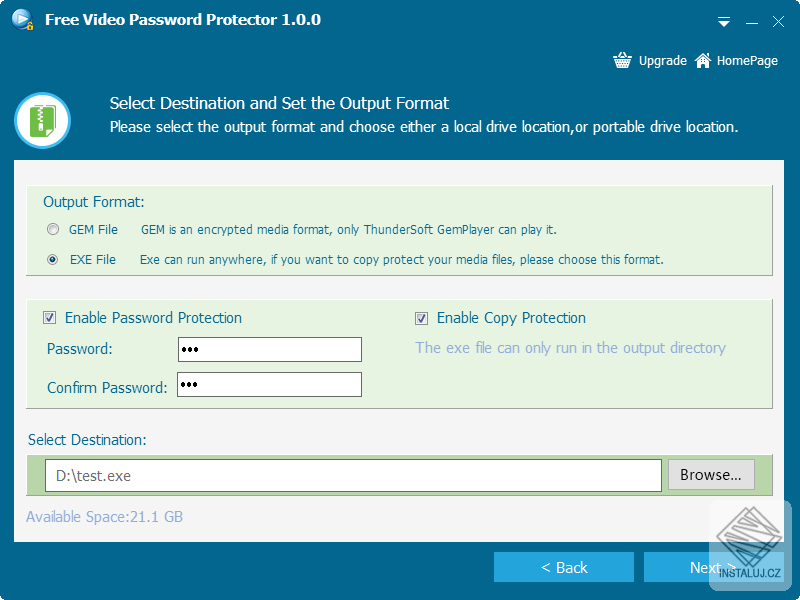Viewport: 800px width, 600px height.
Task: Click the Free Video Password Protector app logo
Action: (22, 19)
